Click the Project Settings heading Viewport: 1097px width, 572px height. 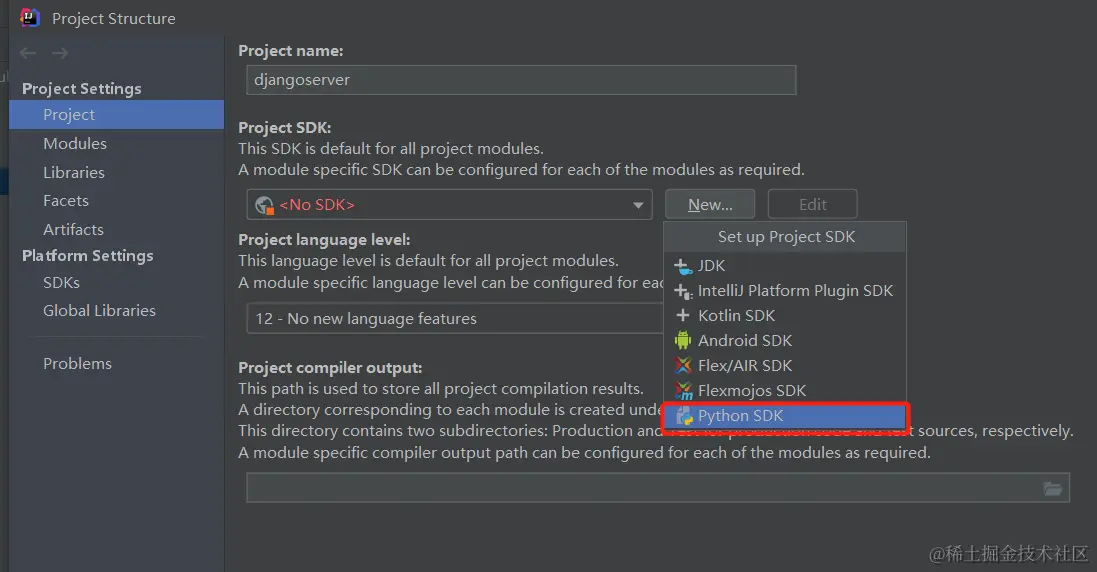click(81, 89)
